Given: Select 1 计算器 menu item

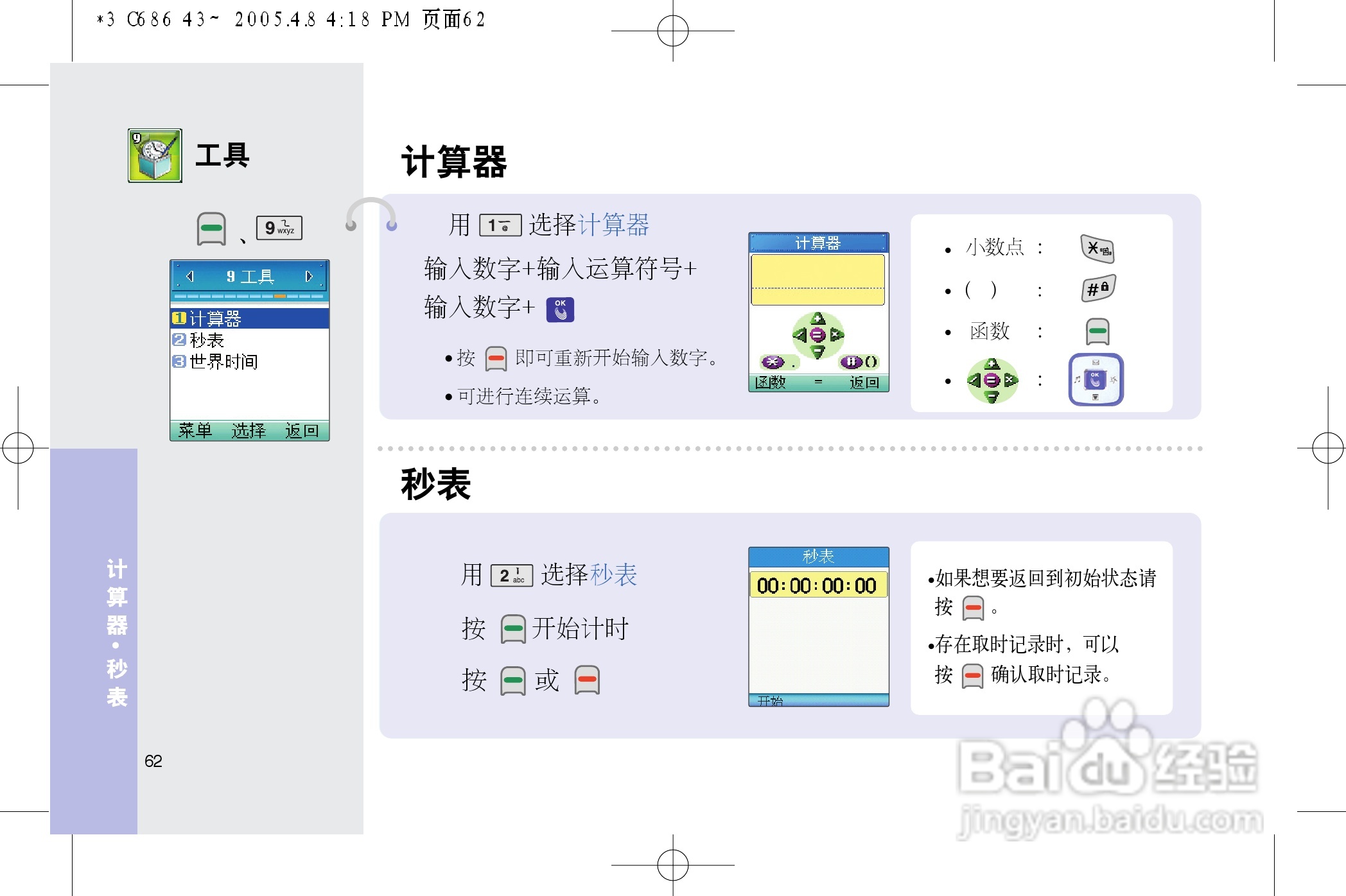Looking at the screenshot, I should tap(250, 318).
